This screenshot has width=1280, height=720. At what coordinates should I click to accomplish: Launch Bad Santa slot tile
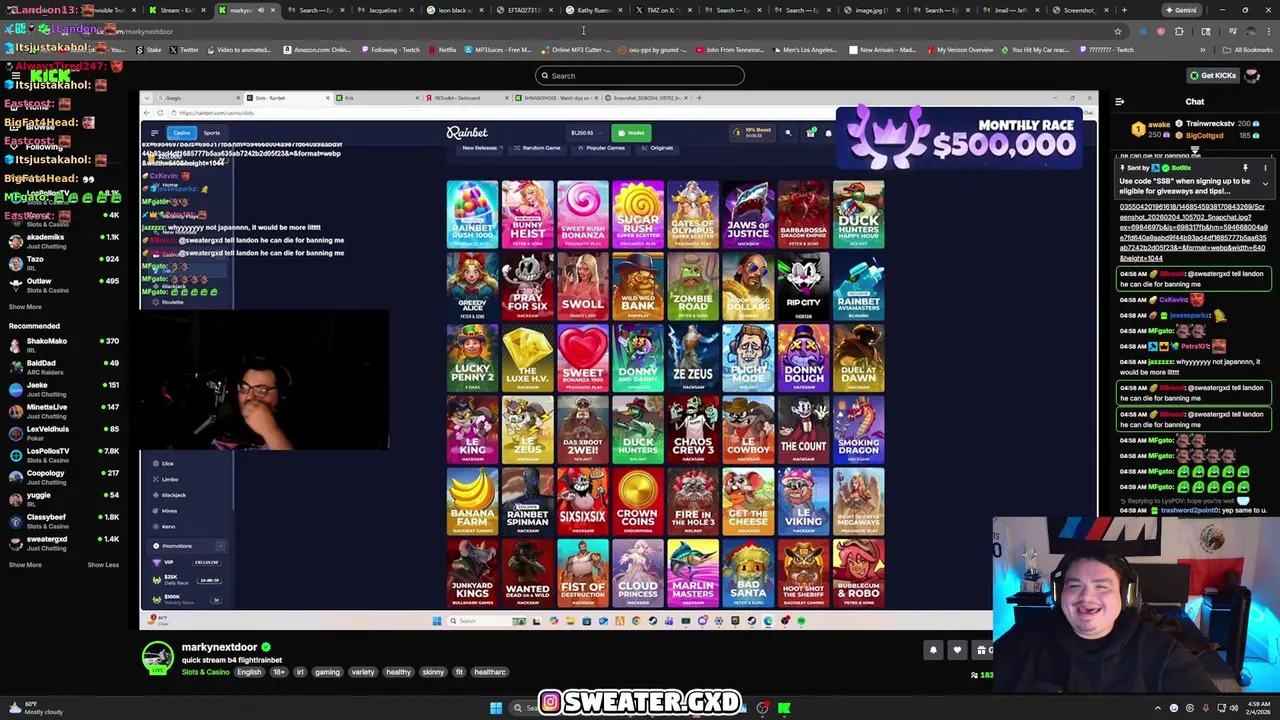click(748, 574)
